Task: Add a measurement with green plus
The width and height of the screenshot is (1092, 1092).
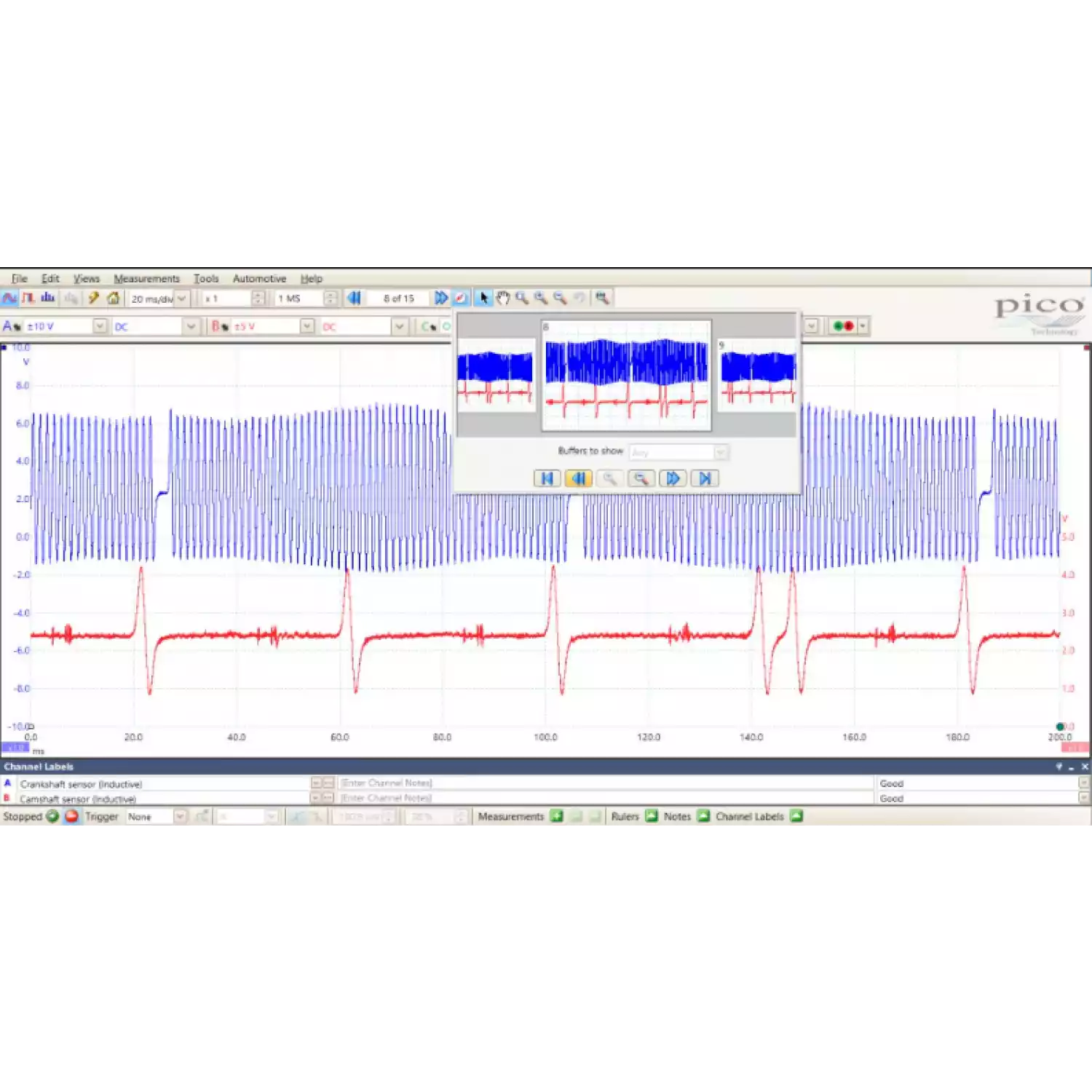Action: (557, 816)
